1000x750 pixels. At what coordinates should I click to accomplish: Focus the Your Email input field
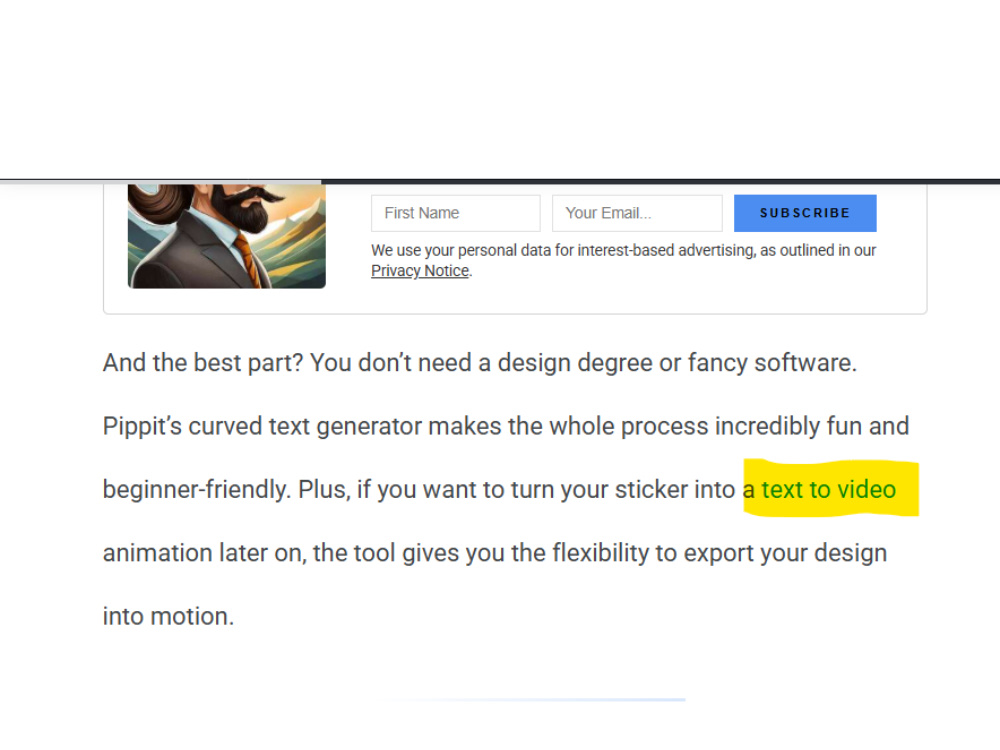pyautogui.click(x=637, y=213)
